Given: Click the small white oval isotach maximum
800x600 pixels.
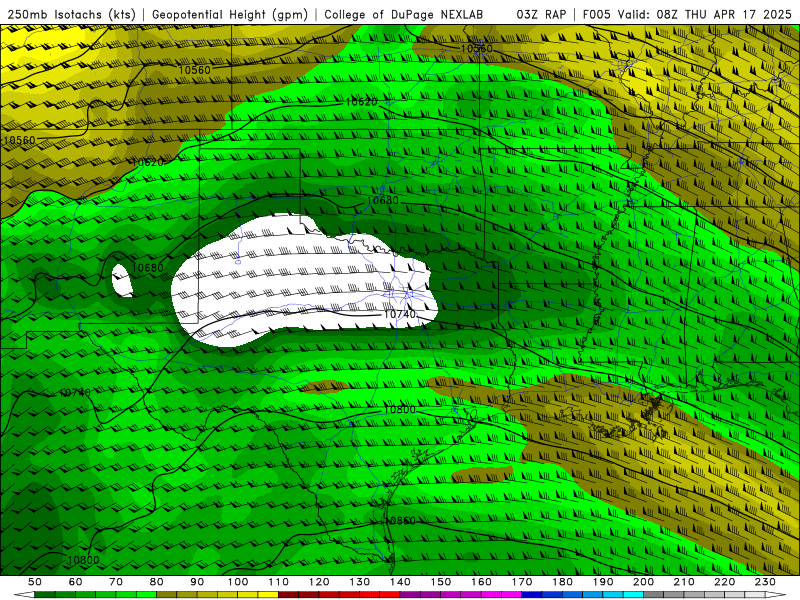Looking at the screenshot, I should click(x=122, y=280).
